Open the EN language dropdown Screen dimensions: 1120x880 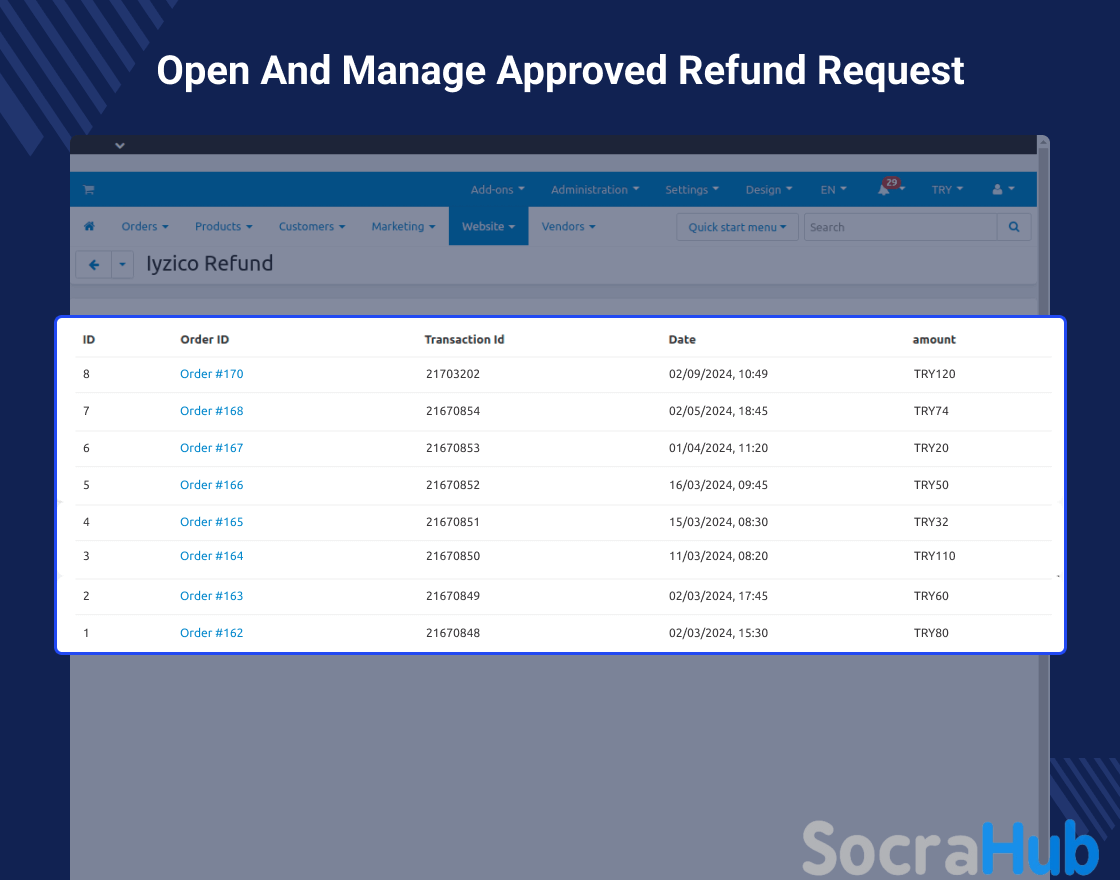[x=833, y=189]
